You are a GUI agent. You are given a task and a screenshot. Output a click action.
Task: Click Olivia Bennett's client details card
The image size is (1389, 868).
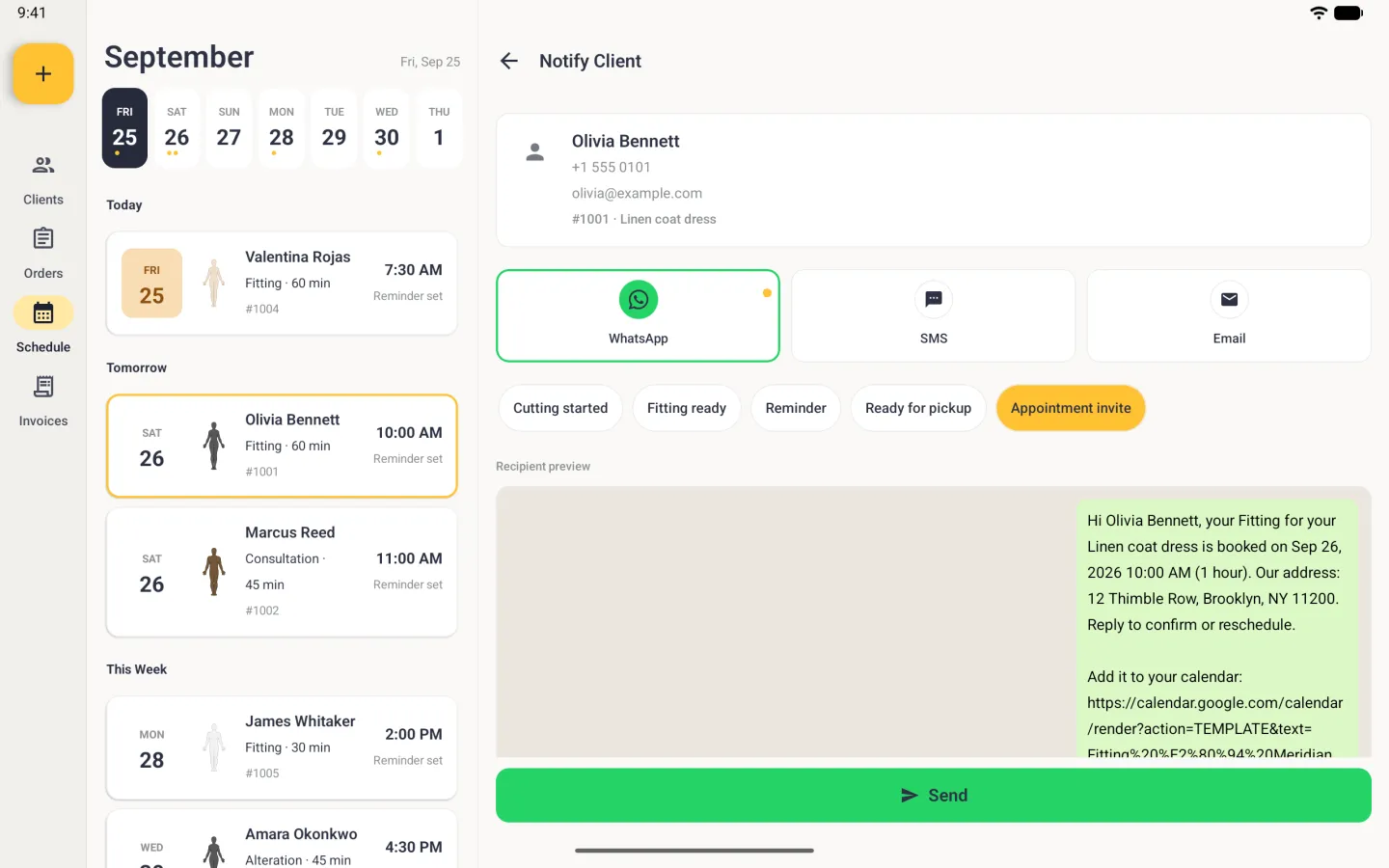point(934,180)
